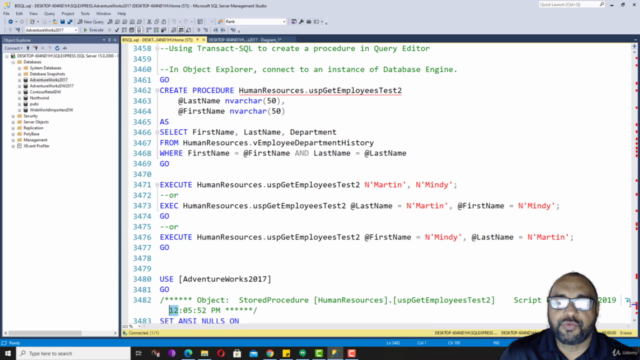Close the BISQL.sql tab
The height and width of the screenshot is (360, 640).
coord(203,40)
